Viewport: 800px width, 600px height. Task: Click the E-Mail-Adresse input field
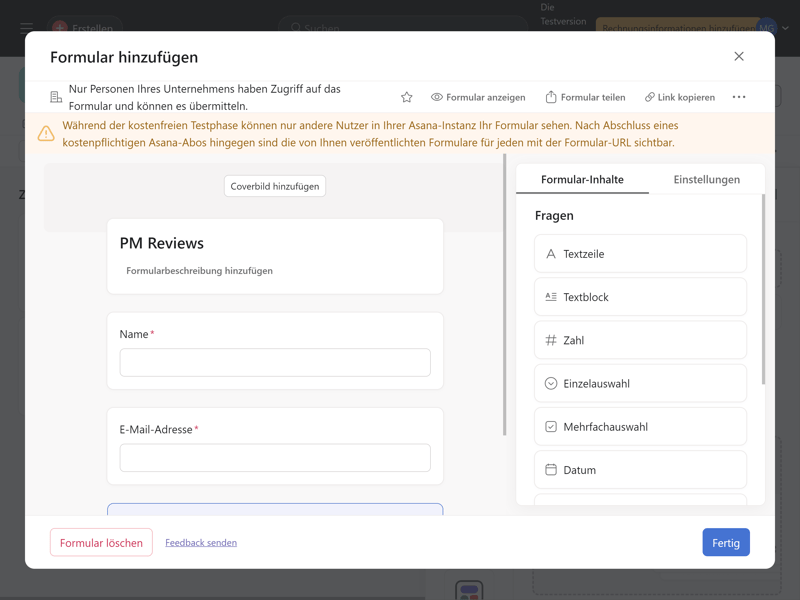(275, 458)
